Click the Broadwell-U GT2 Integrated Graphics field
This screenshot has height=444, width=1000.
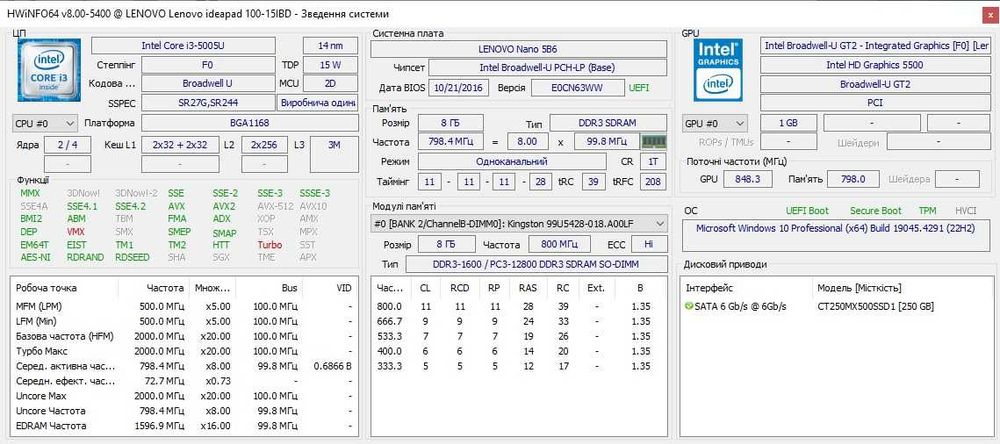point(874,46)
